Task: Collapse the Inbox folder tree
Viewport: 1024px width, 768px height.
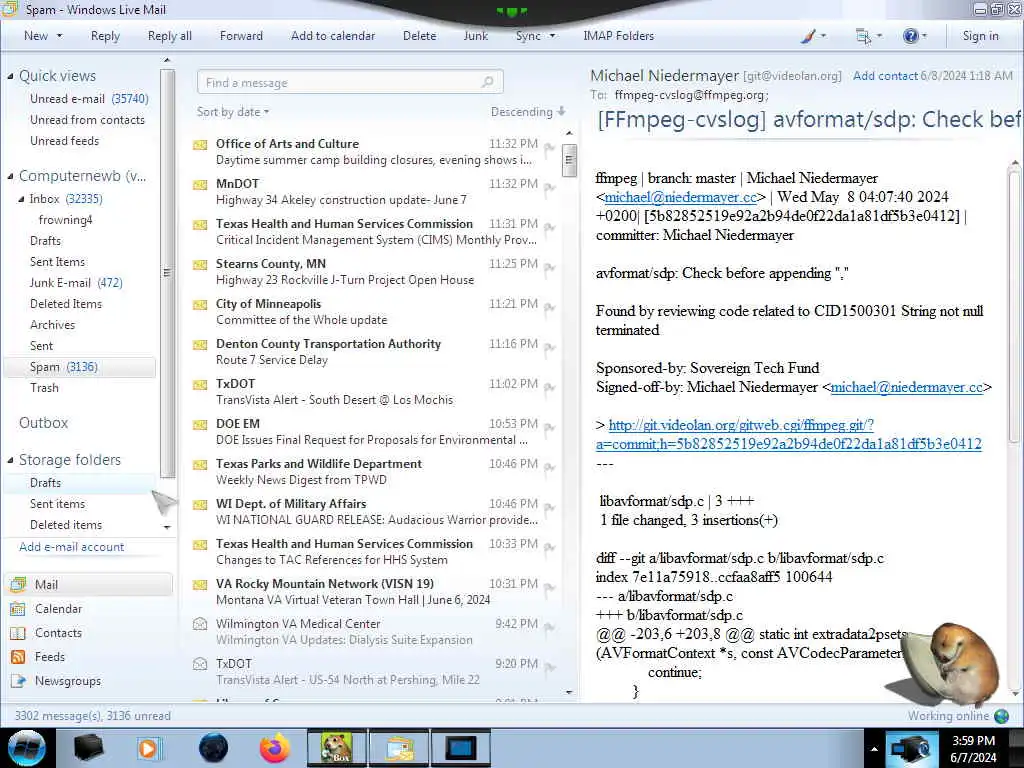Action: pos(21,199)
